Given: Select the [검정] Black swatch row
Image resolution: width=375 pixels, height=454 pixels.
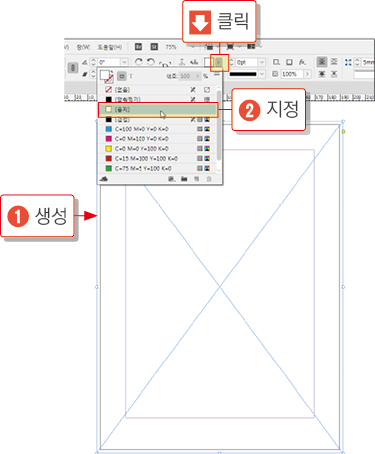Looking at the screenshot, I should tap(158, 119).
